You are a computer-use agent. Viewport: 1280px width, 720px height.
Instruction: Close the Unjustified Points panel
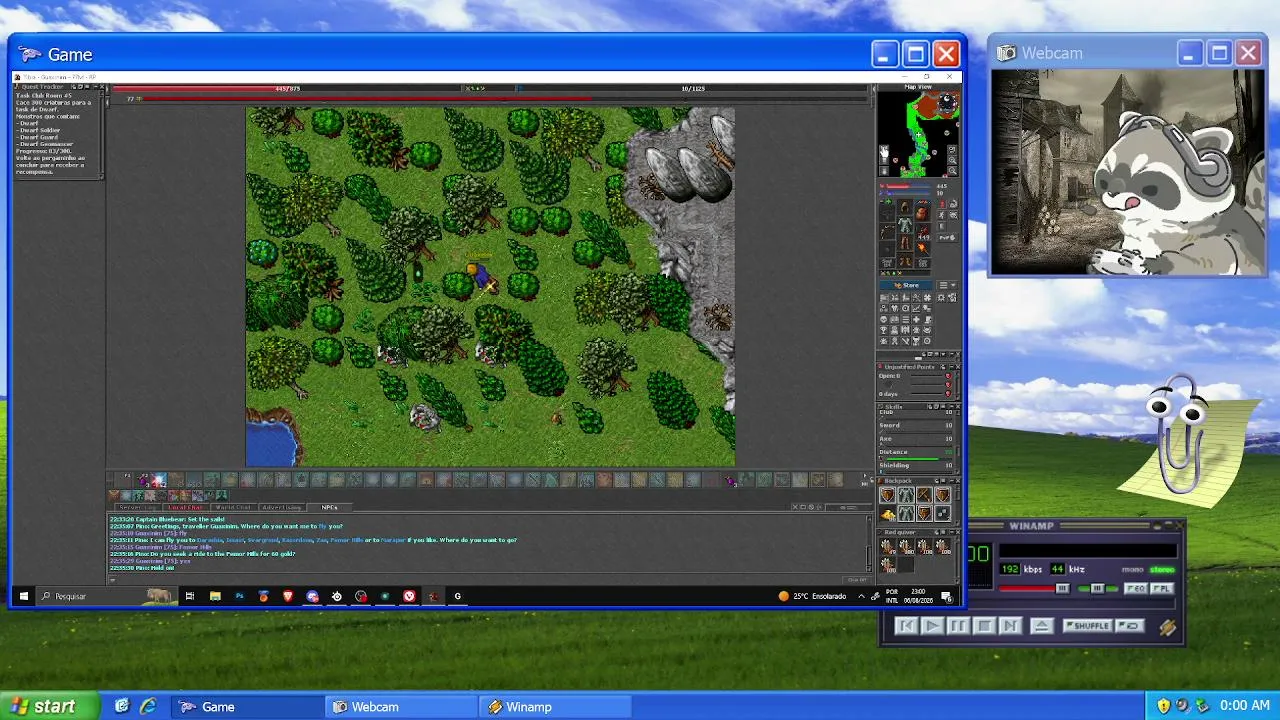[956, 367]
